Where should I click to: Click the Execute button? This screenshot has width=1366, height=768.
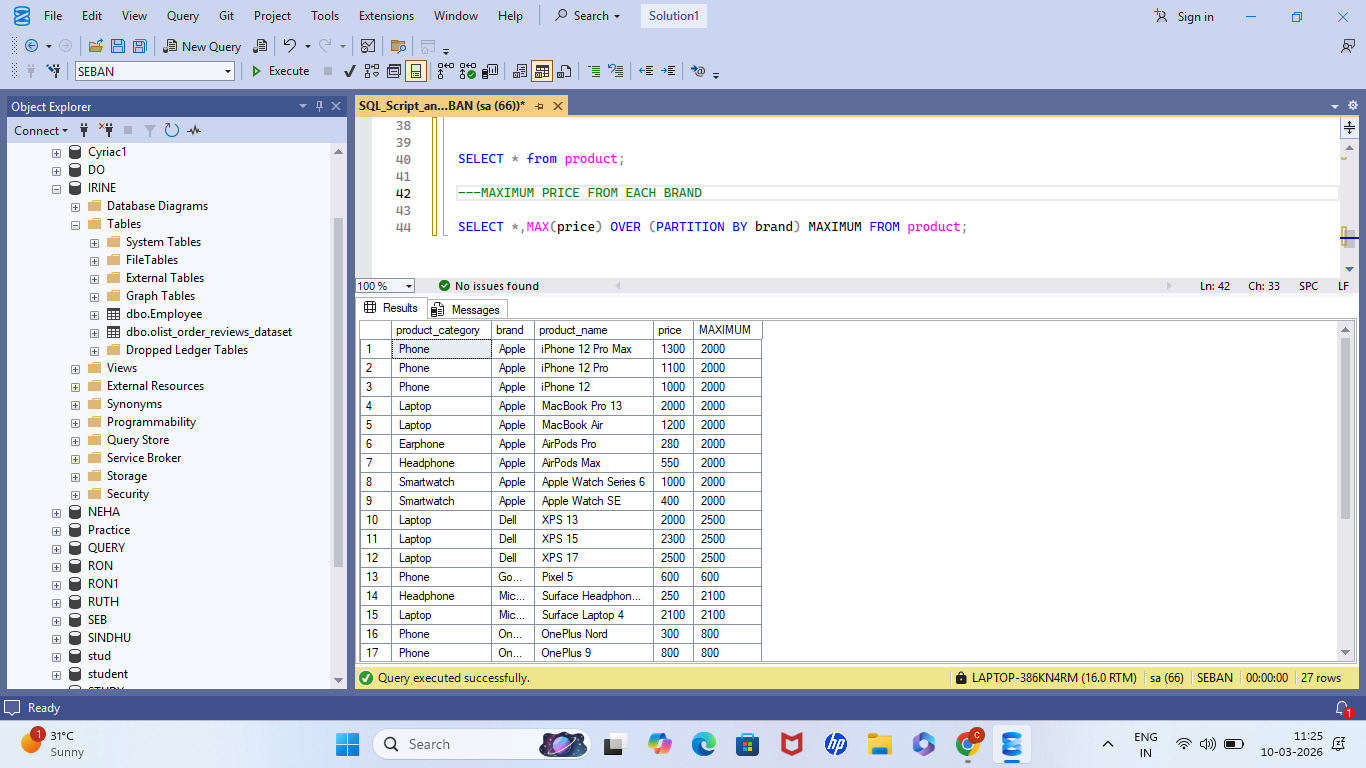pos(281,71)
